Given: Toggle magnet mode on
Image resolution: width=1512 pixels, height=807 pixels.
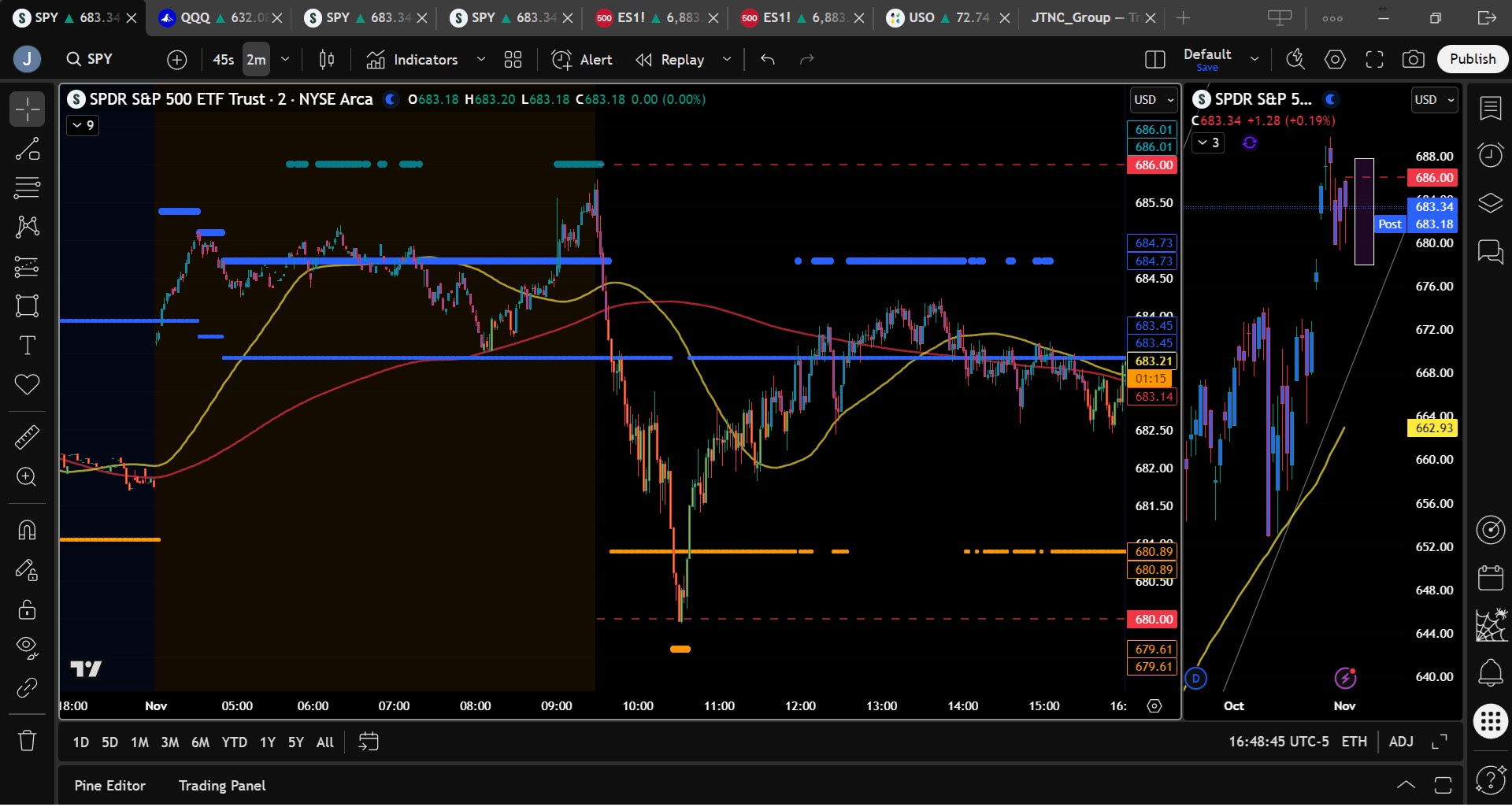Looking at the screenshot, I should [x=27, y=530].
